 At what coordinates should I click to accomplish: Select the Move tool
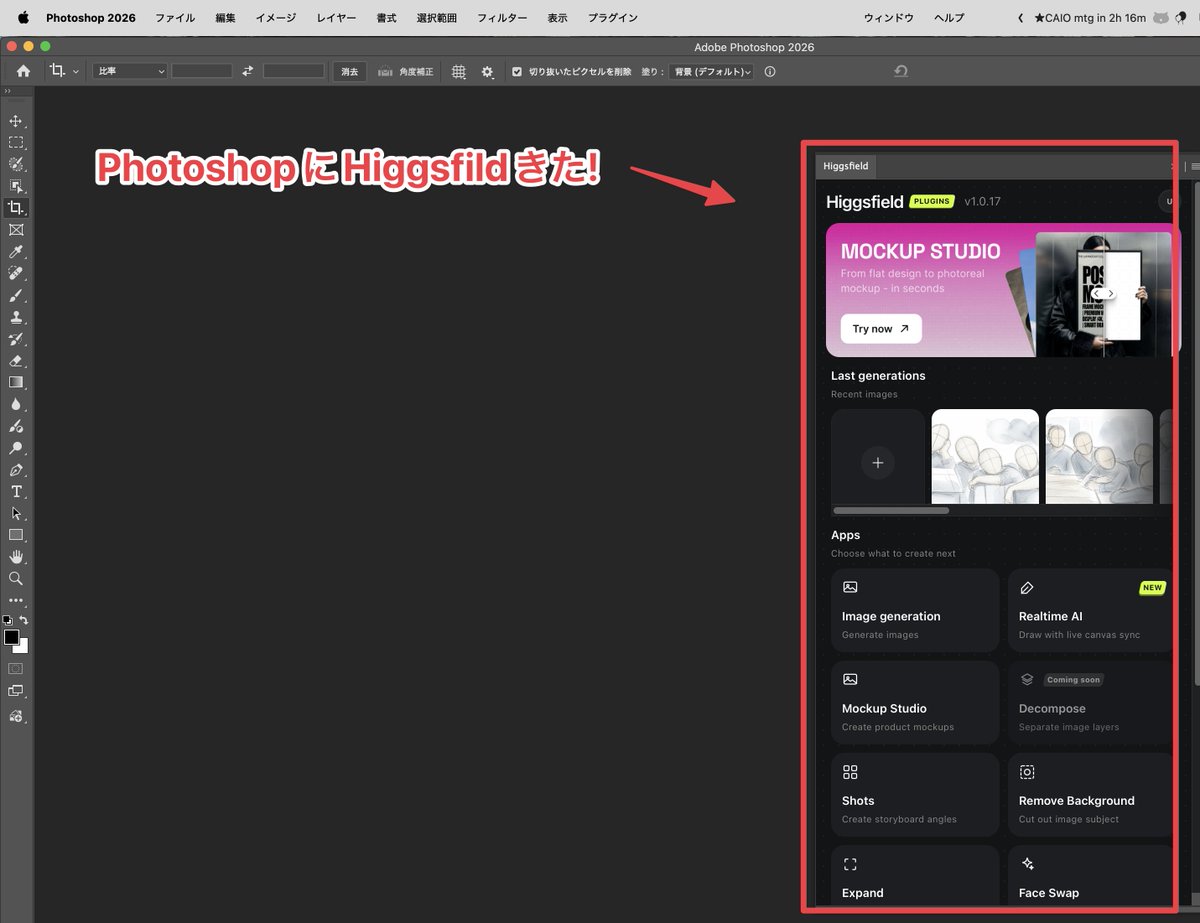coord(16,121)
